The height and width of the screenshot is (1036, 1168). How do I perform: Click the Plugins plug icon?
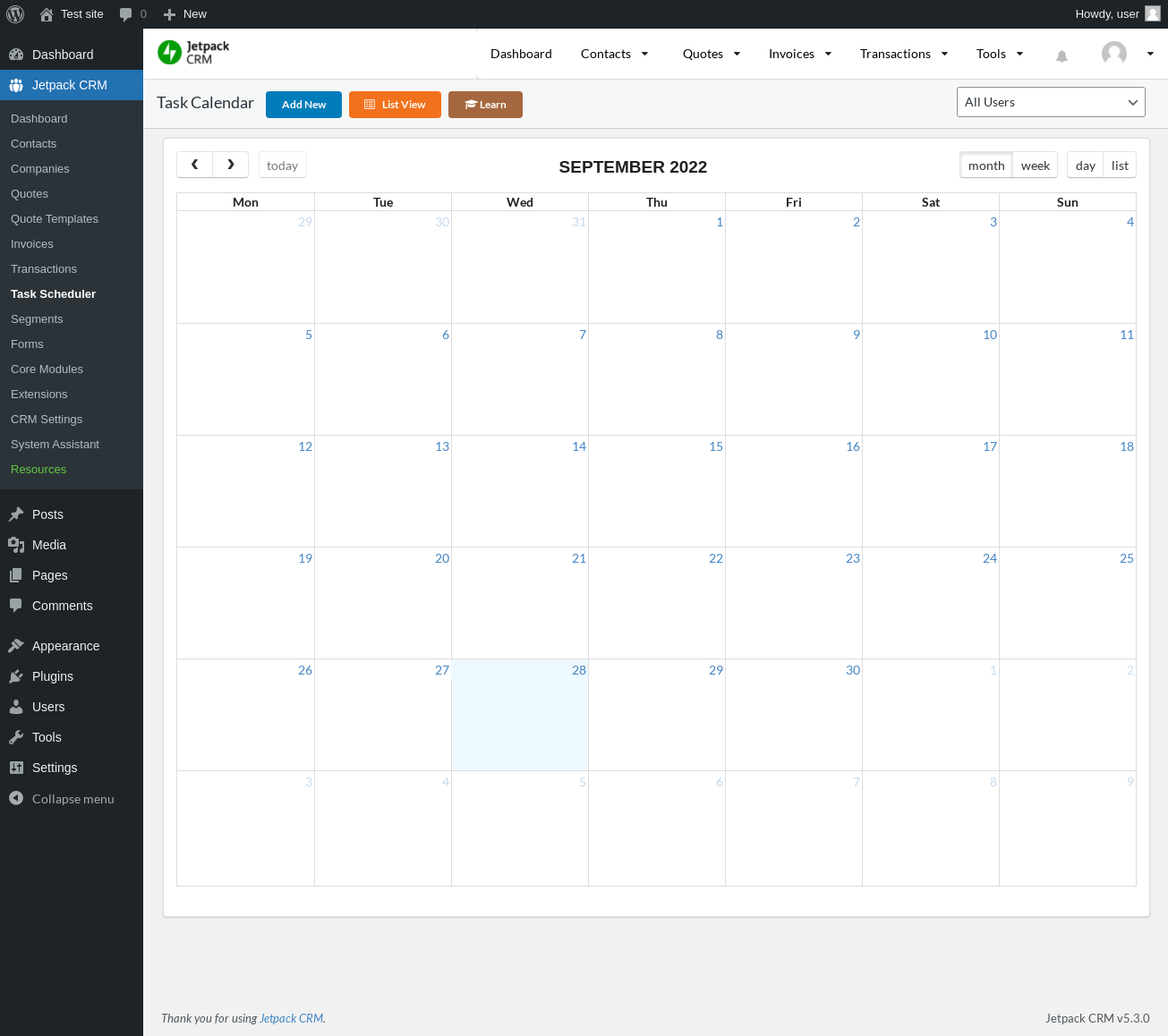[x=16, y=676]
